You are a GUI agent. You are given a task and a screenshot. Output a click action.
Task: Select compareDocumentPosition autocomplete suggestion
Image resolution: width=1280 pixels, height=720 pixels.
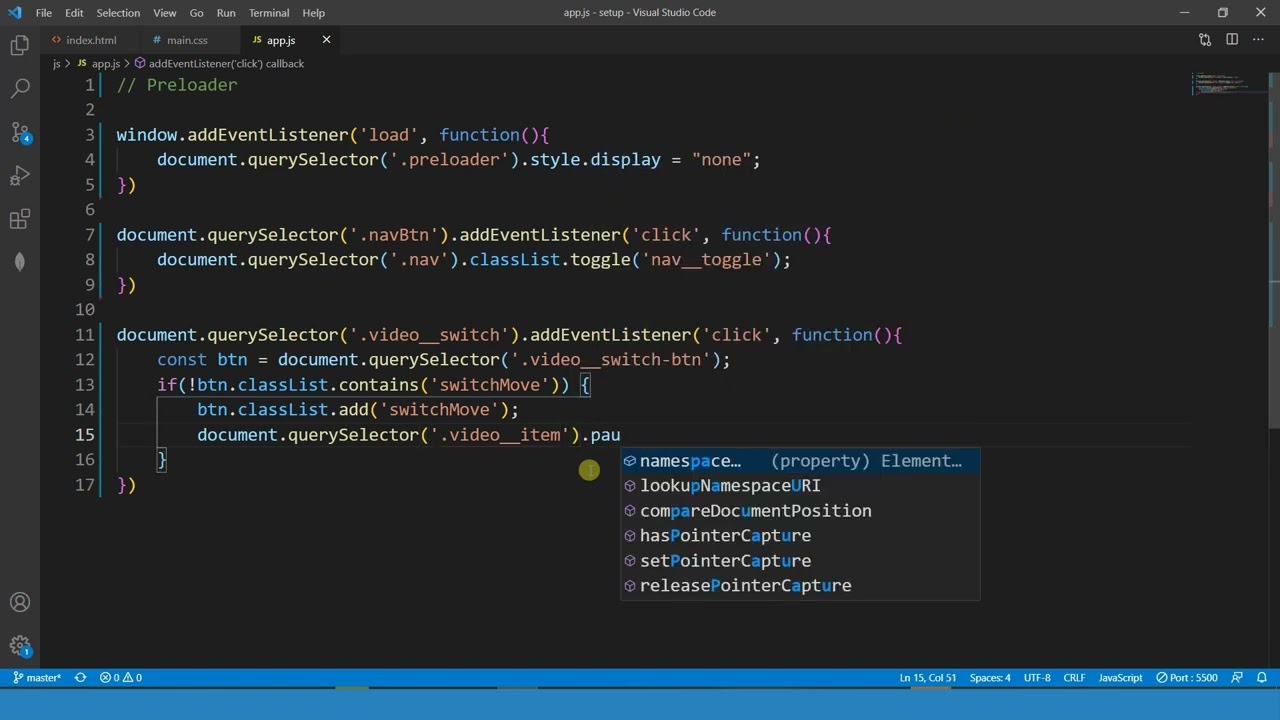(800, 511)
